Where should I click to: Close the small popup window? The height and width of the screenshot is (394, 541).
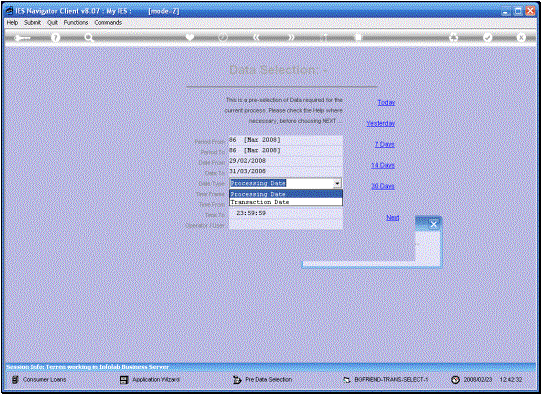[x=434, y=224]
